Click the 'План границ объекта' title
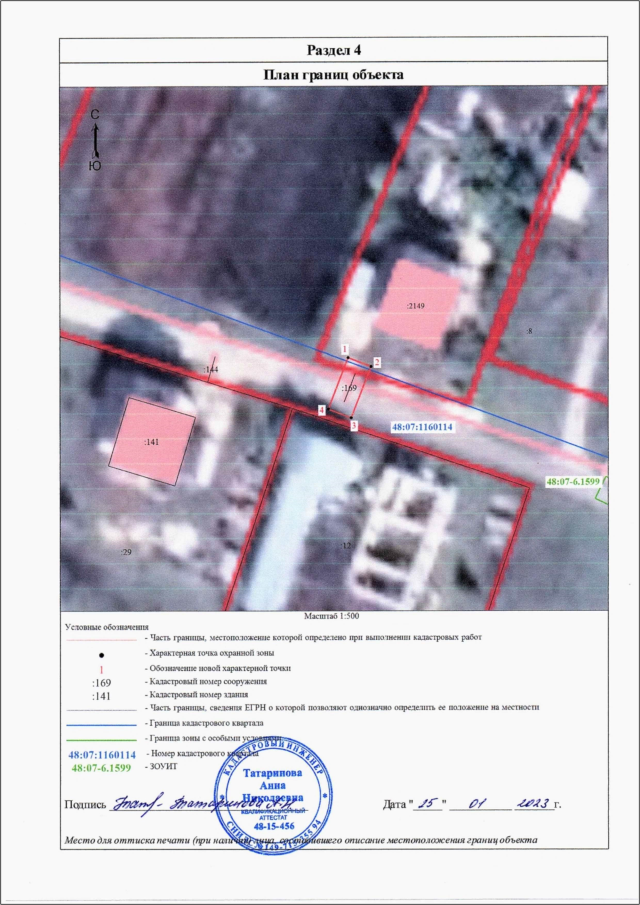 (332, 74)
